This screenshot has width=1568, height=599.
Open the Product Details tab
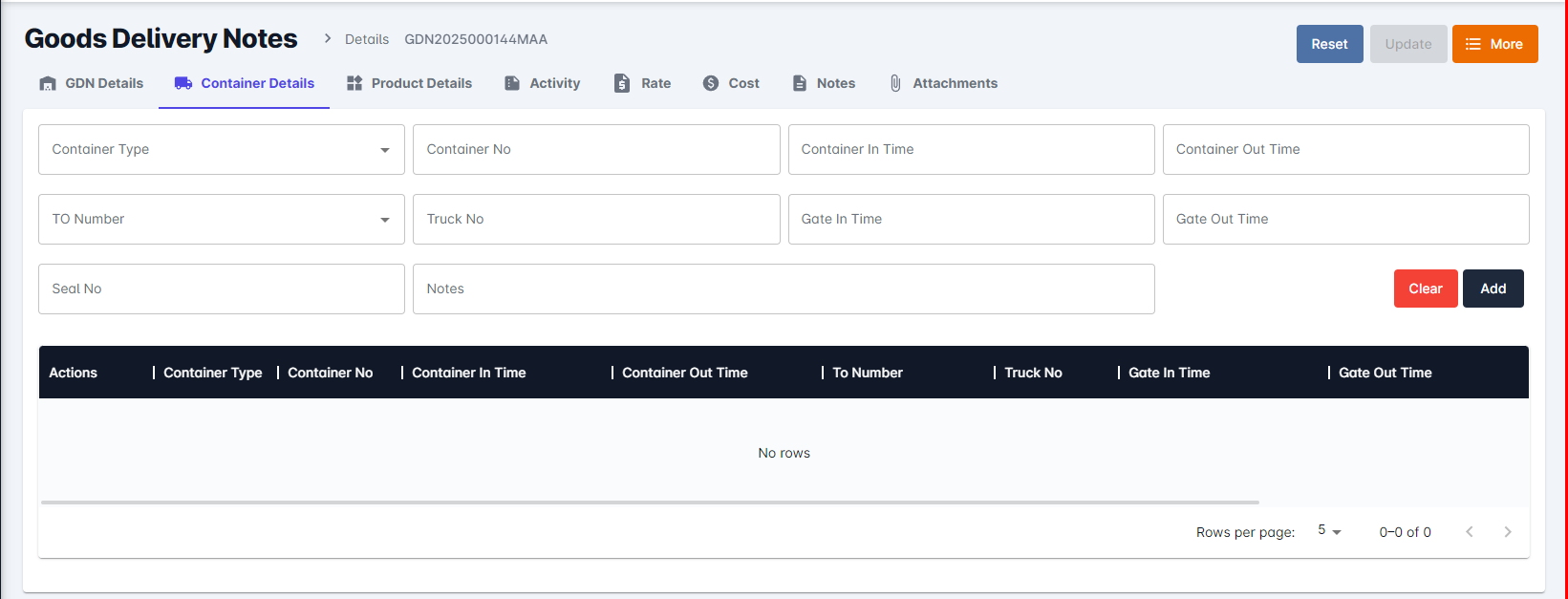420,84
